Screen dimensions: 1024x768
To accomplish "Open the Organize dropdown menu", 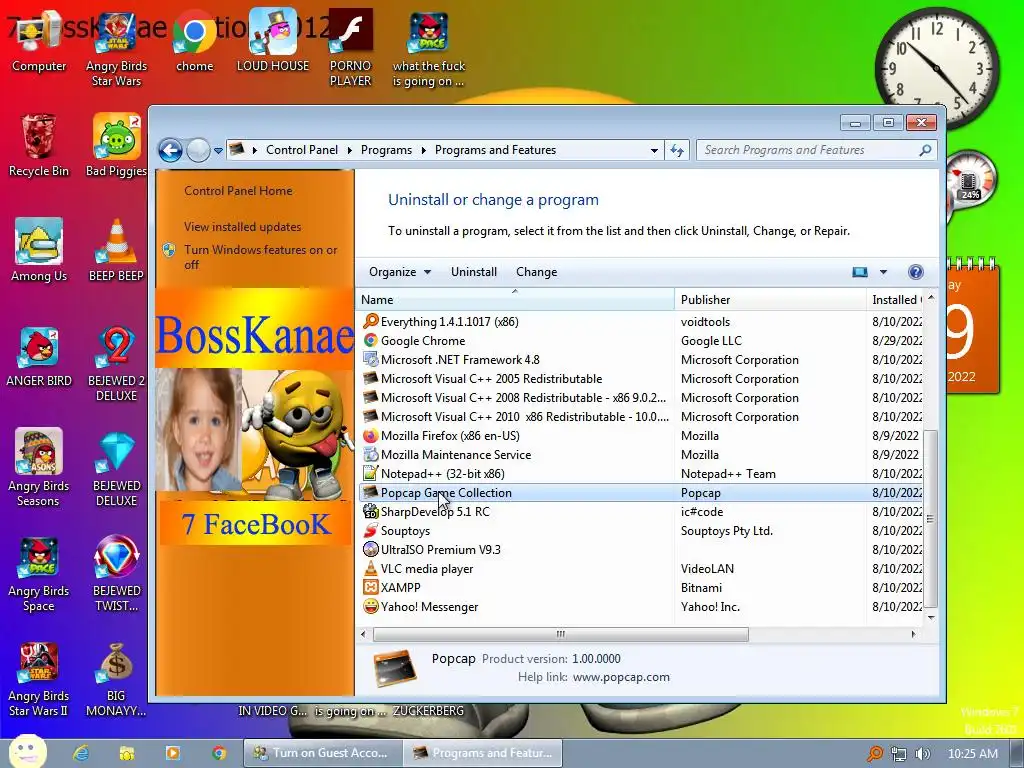I will 399,272.
